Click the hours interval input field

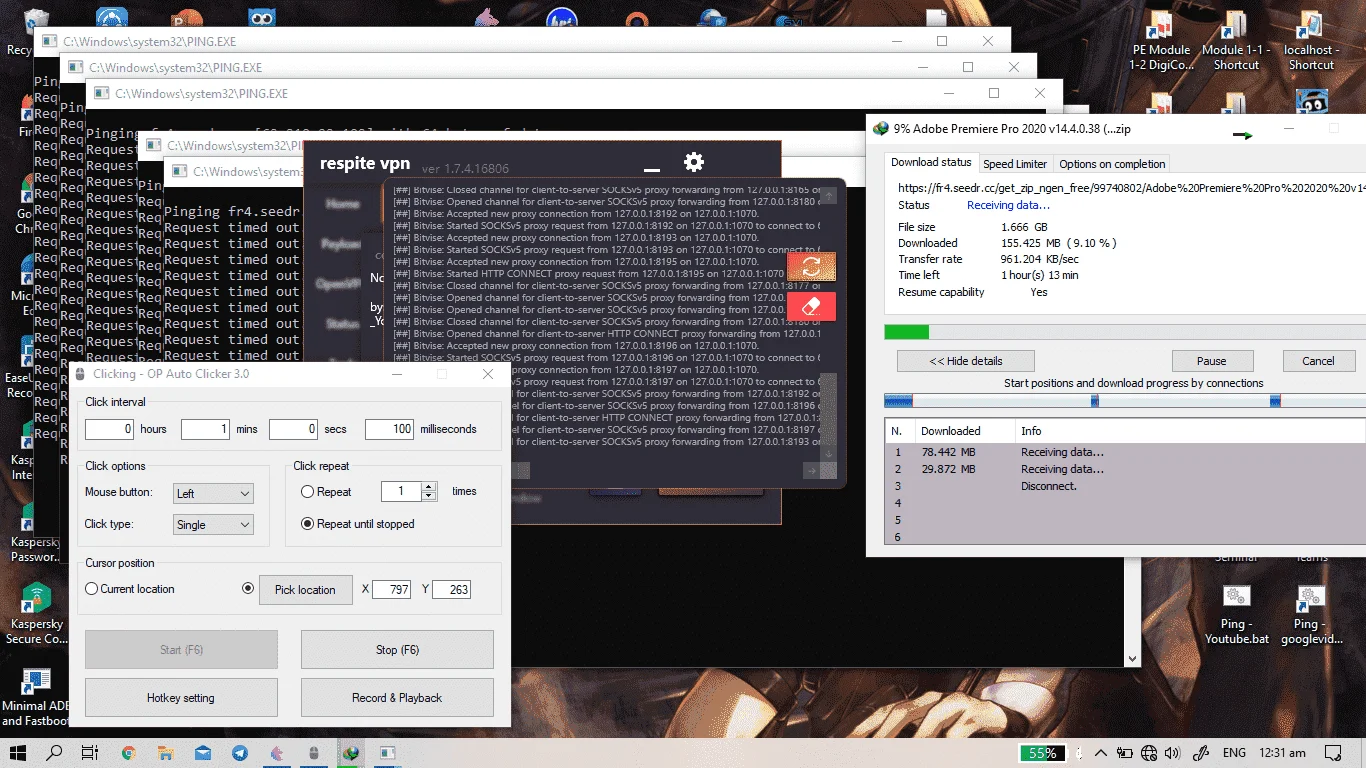(109, 429)
